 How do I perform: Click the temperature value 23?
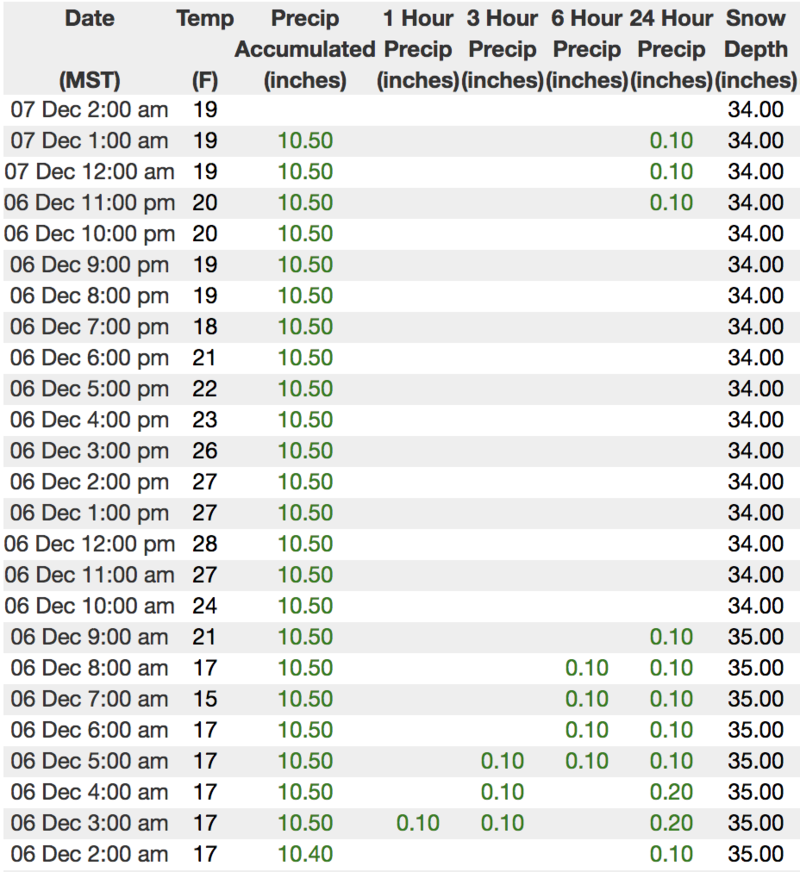coord(204,420)
